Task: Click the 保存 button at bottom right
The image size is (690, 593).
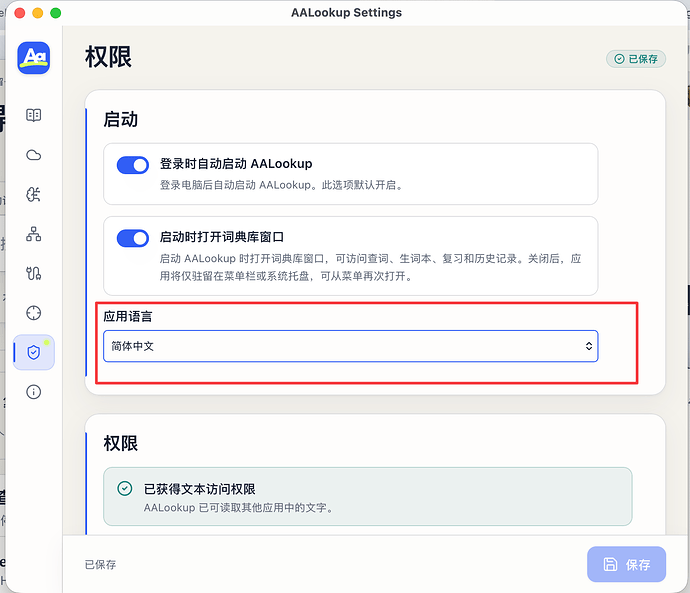Action: point(626,564)
